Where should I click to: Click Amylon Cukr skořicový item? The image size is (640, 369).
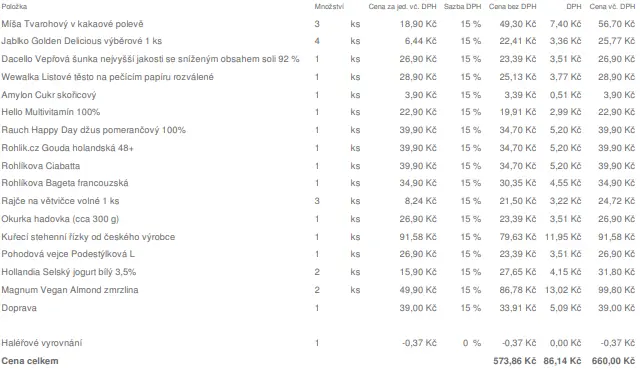point(49,95)
